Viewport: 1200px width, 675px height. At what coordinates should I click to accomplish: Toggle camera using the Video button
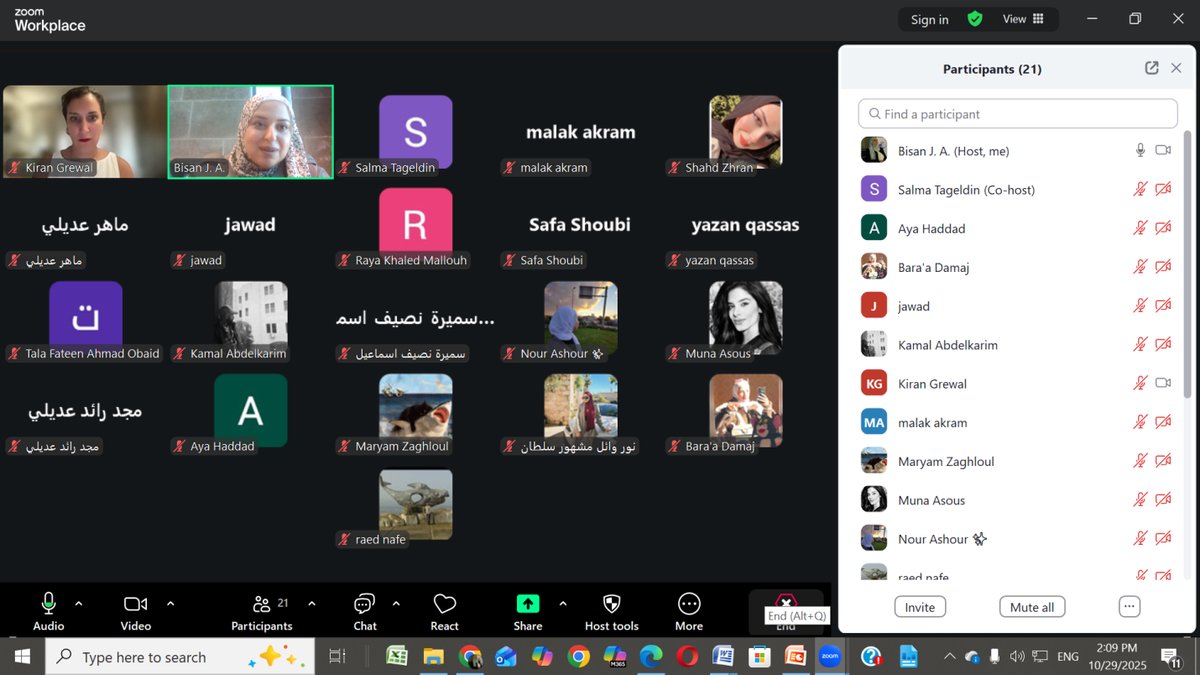point(135,604)
